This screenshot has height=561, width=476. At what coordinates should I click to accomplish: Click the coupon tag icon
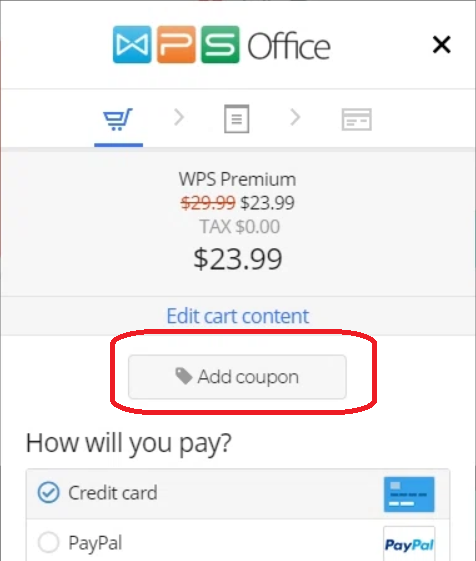184,376
